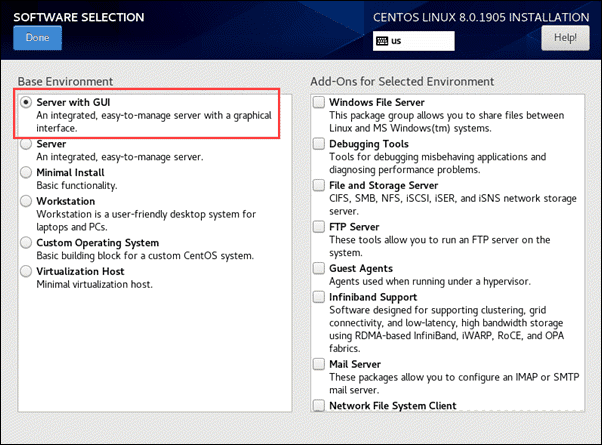Check the File and Storage Server add-on
602x445 pixels.
coord(319,185)
